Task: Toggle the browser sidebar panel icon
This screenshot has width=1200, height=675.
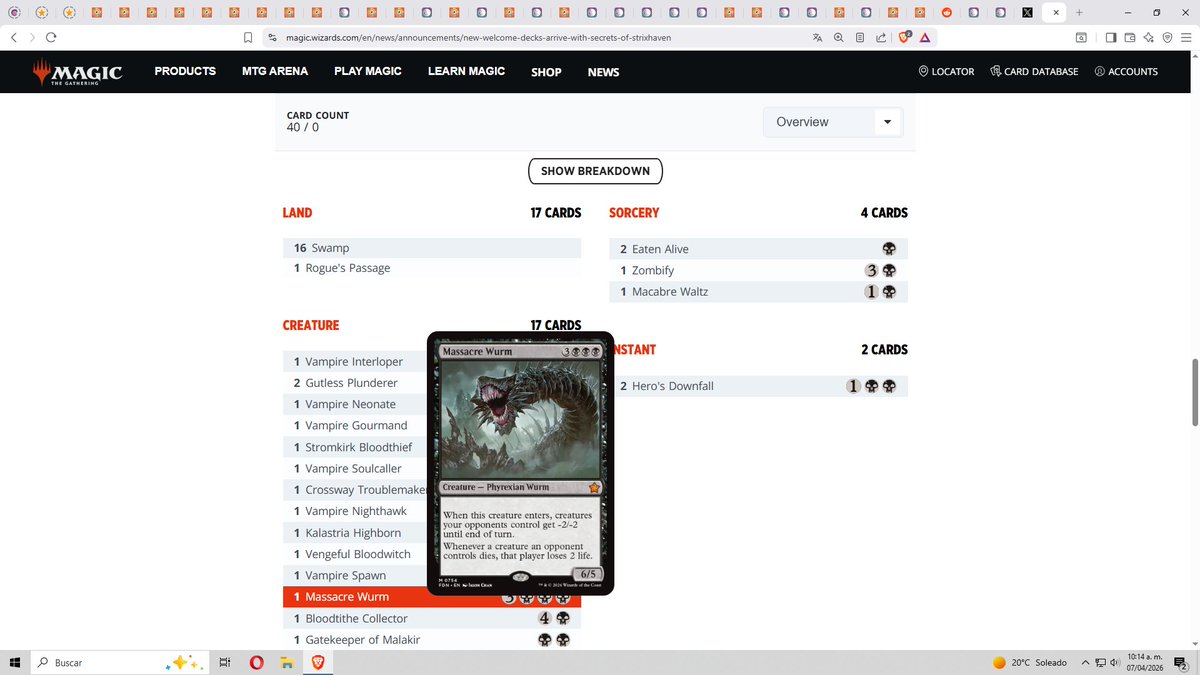Action: coord(1111,37)
